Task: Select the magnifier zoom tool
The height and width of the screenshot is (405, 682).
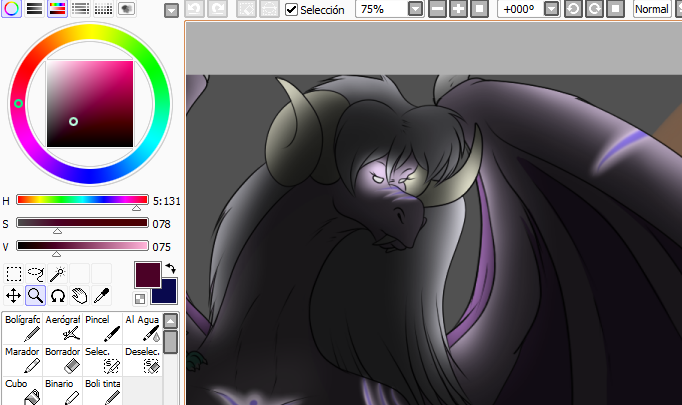Action: tap(35, 296)
